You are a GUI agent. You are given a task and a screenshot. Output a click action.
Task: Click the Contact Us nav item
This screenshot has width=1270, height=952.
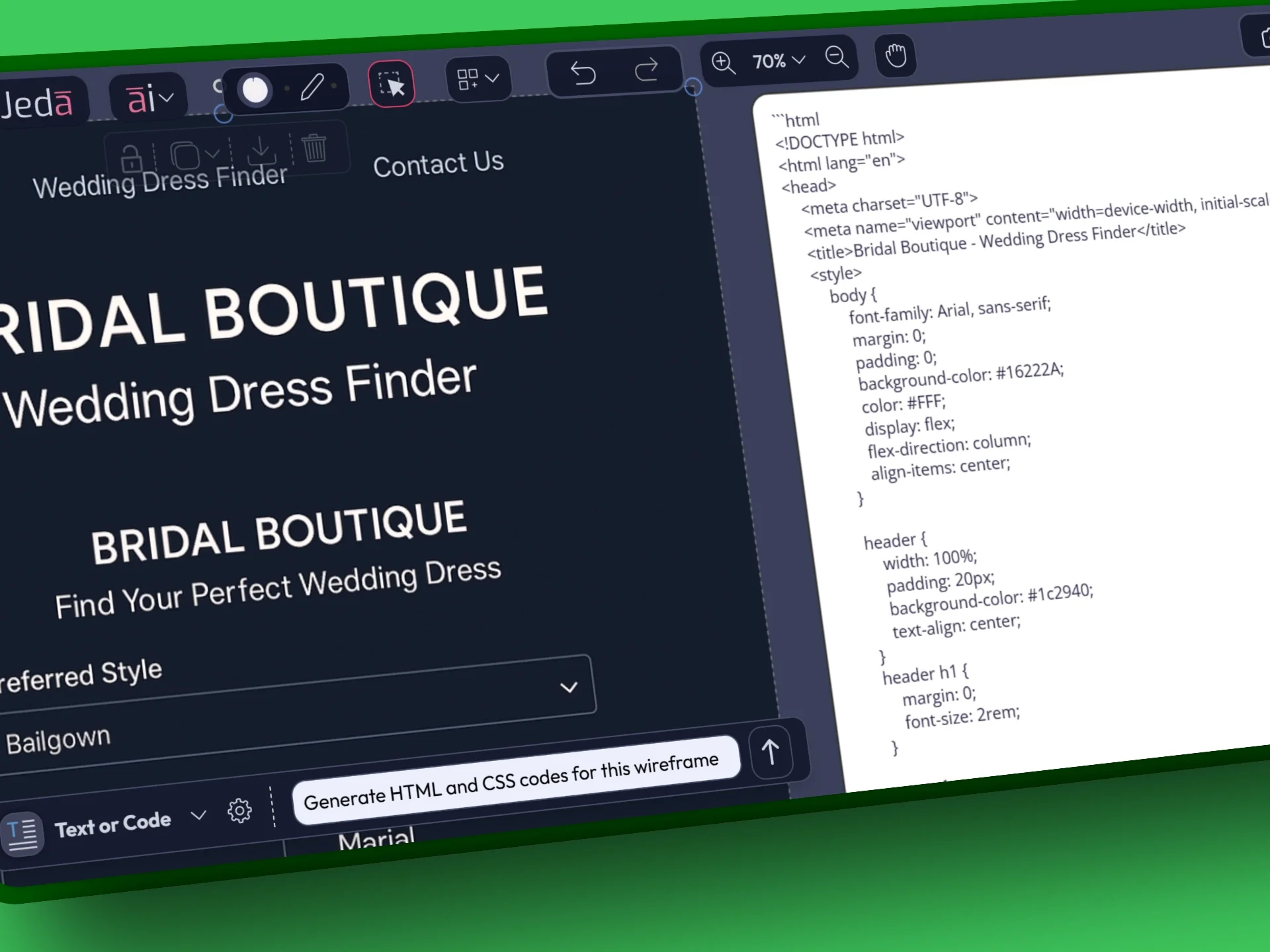click(x=438, y=164)
